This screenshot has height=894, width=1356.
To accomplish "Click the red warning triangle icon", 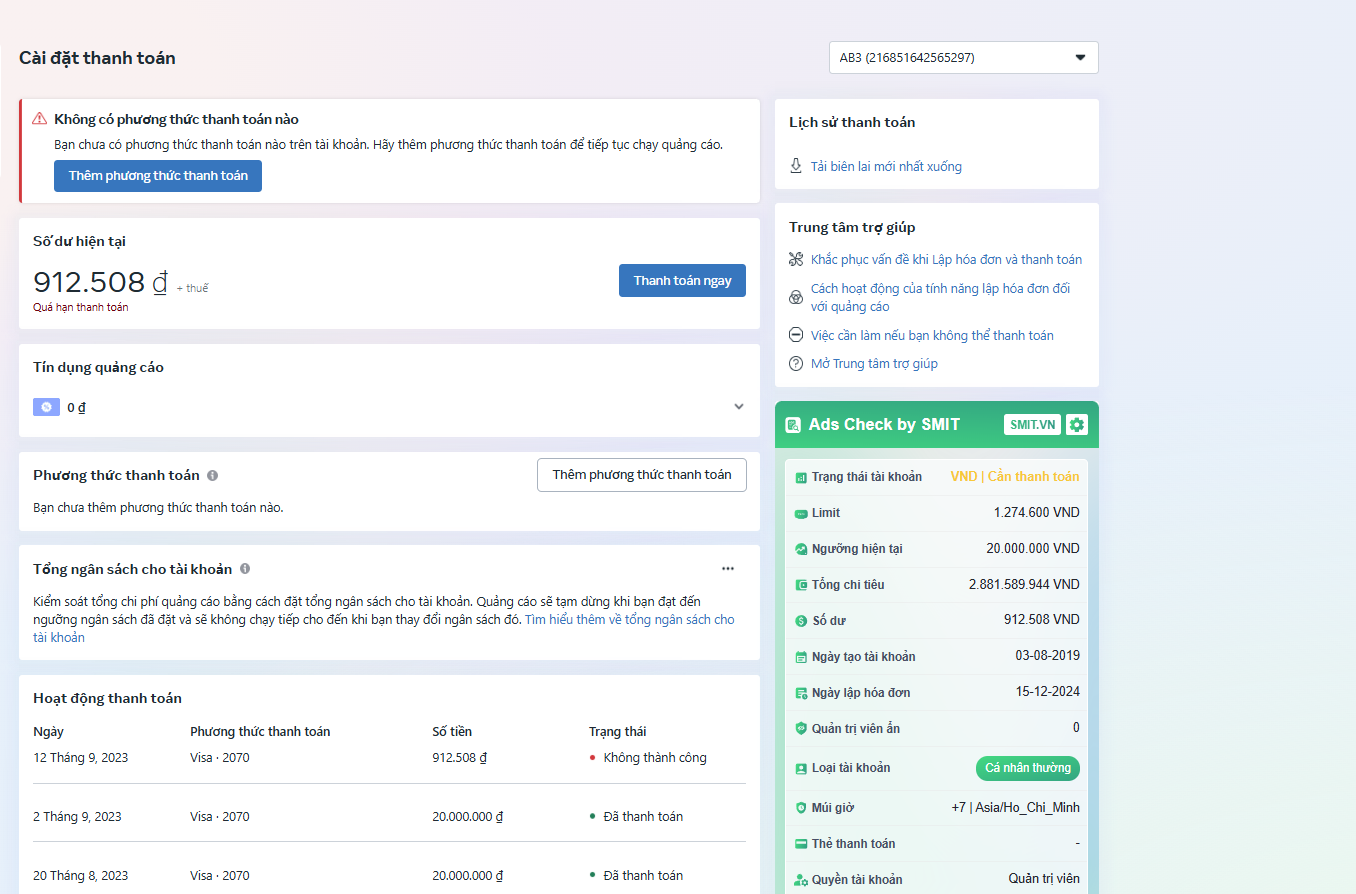I will (x=40, y=119).
